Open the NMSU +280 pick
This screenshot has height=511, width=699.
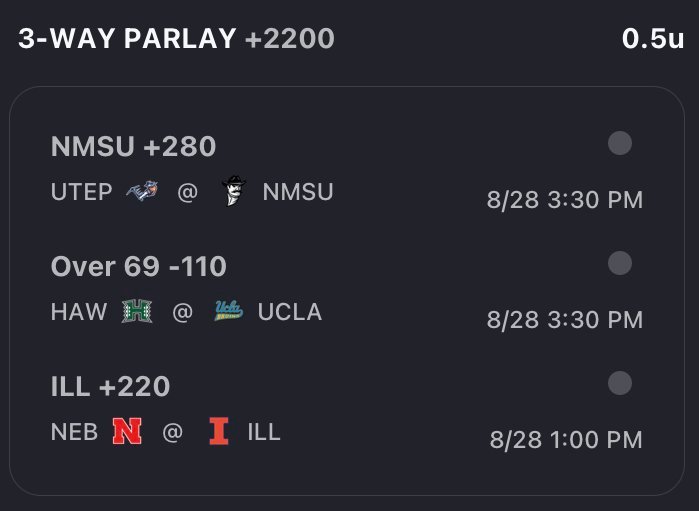[133, 146]
